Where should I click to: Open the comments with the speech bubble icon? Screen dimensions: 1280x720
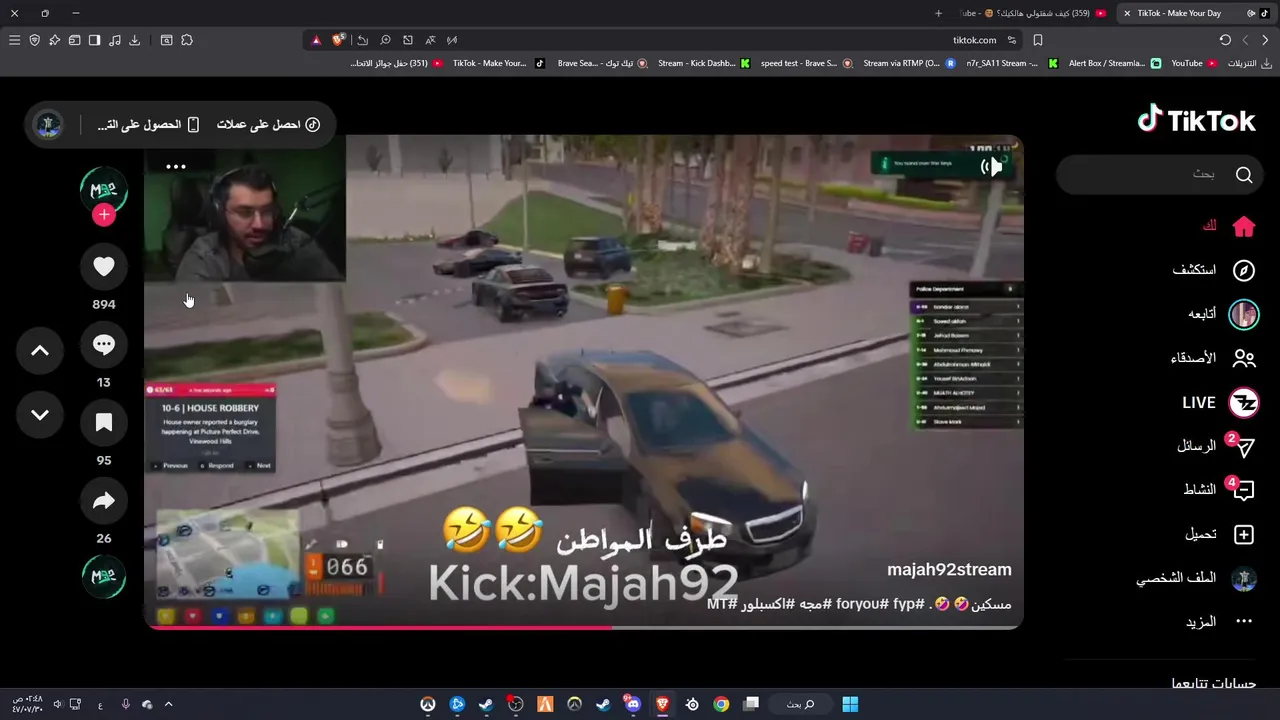104,345
